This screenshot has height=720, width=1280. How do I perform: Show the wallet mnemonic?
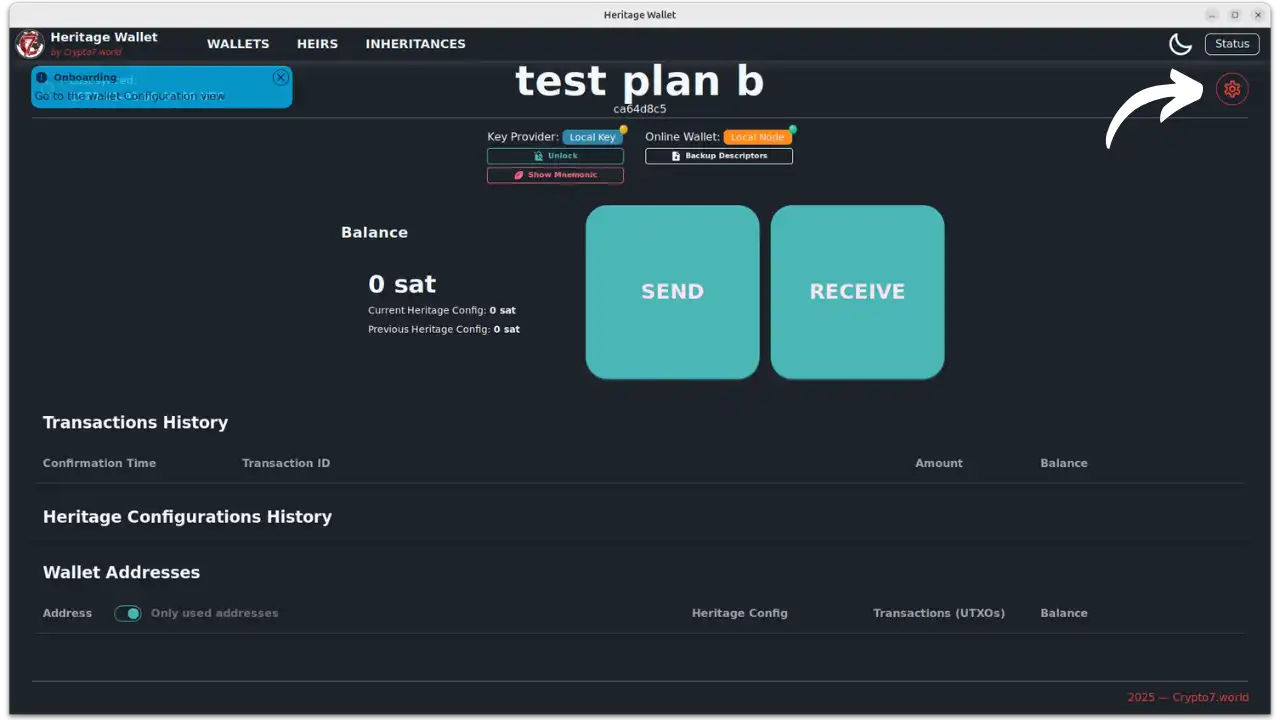click(x=555, y=175)
